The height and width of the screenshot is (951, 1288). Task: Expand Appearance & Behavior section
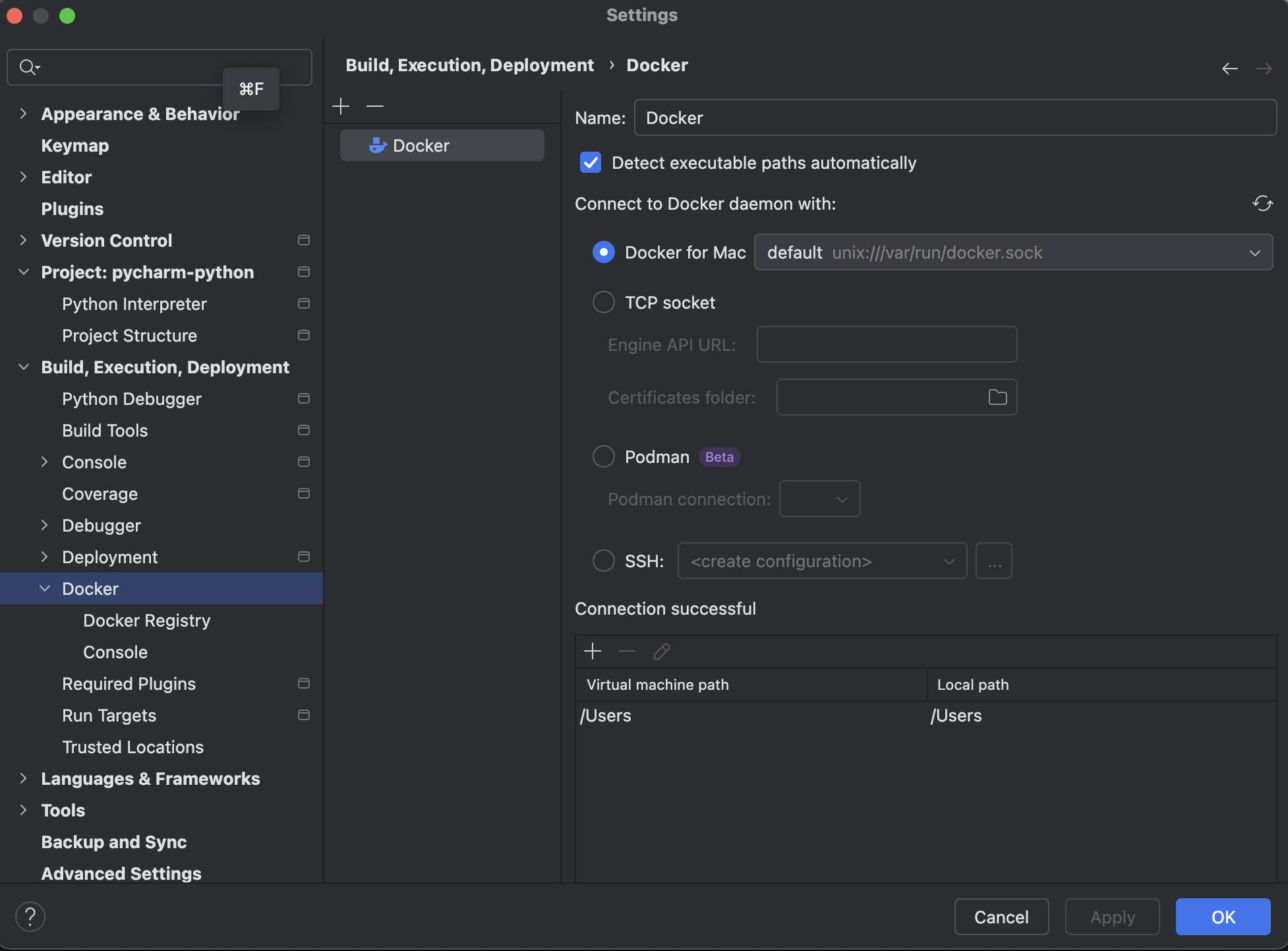coord(23,113)
